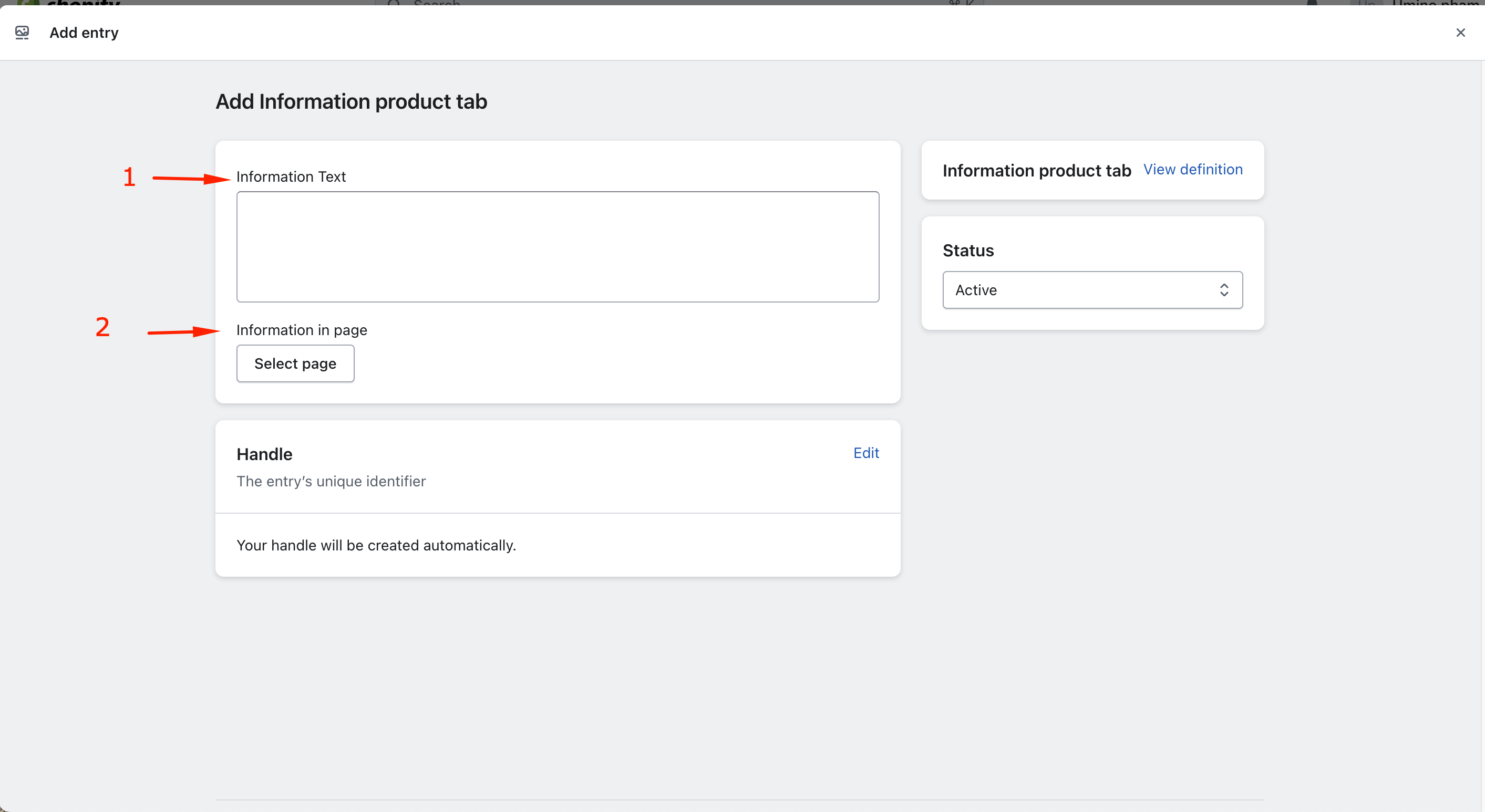Click the Add Information product tab heading
Image resolution: width=1485 pixels, height=812 pixels.
351,102
